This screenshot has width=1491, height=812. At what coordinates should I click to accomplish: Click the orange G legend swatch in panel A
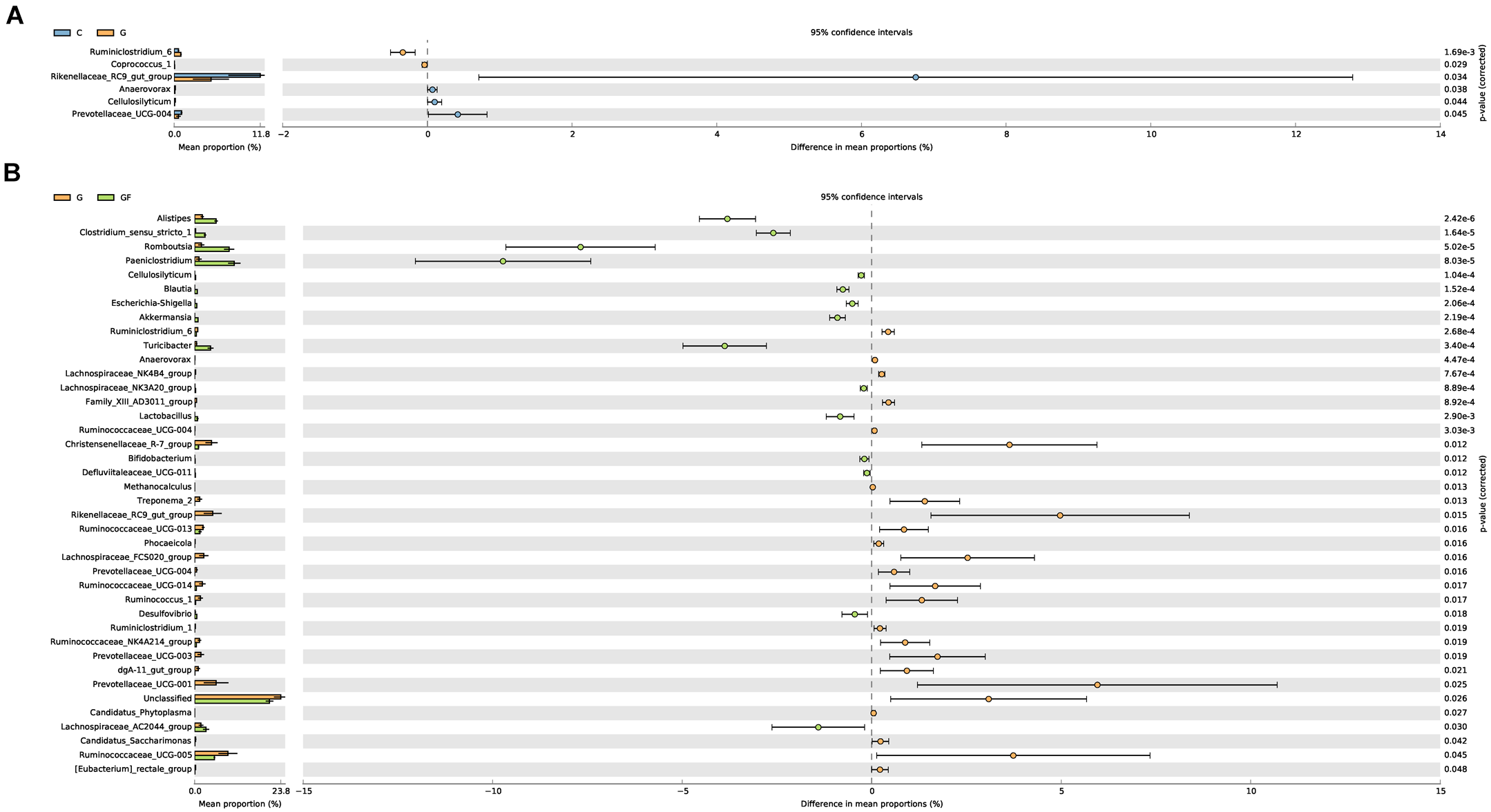pyautogui.click(x=105, y=32)
